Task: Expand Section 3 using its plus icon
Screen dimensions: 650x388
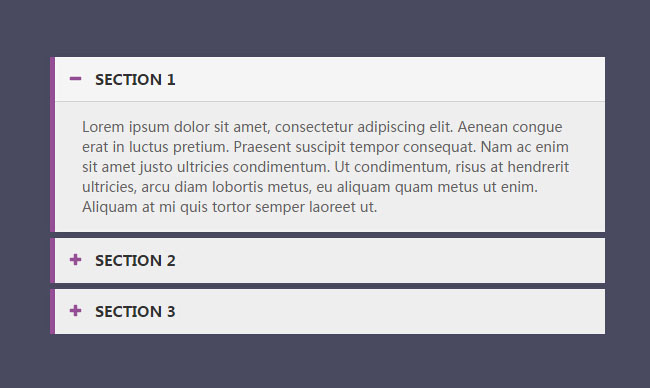Action: [x=75, y=310]
